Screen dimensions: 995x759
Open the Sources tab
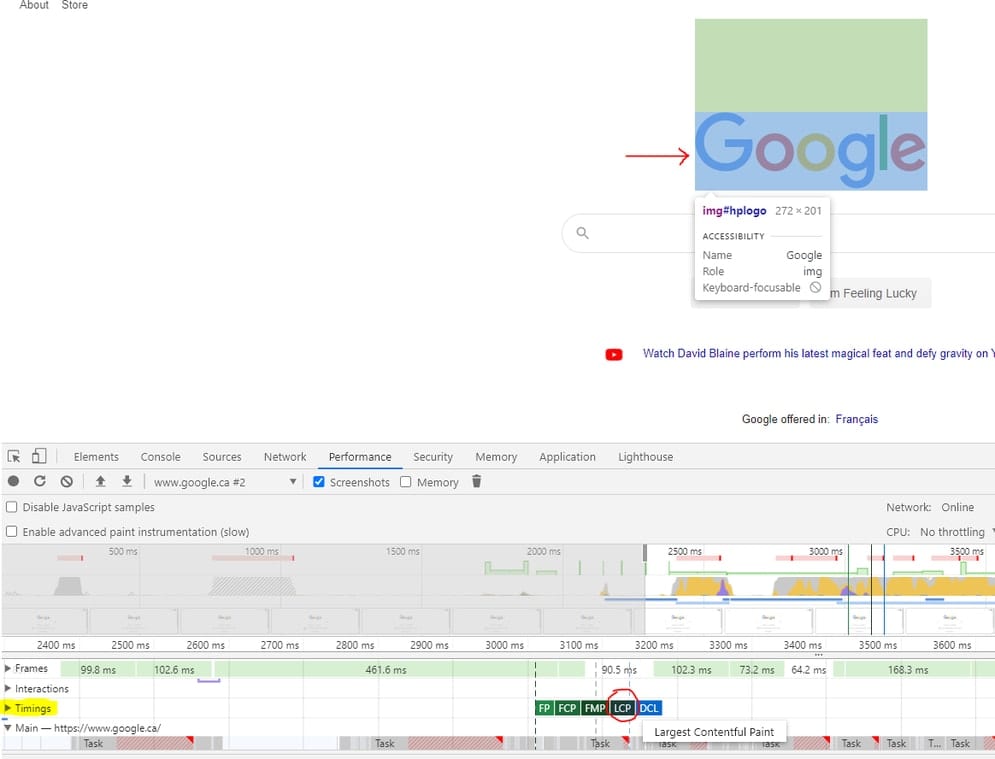click(x=222, y=457)
